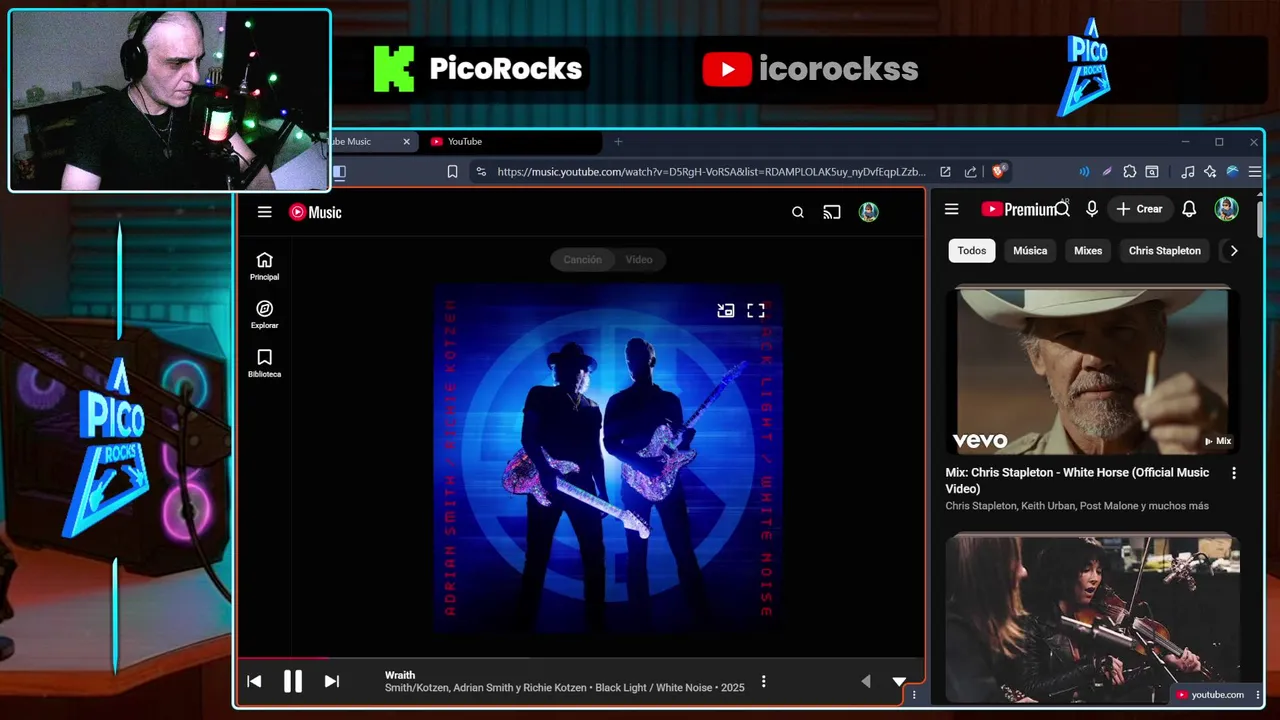Select the Todos filter chip
Viewport: 1280px width, 720px height.
click(972, 251)
